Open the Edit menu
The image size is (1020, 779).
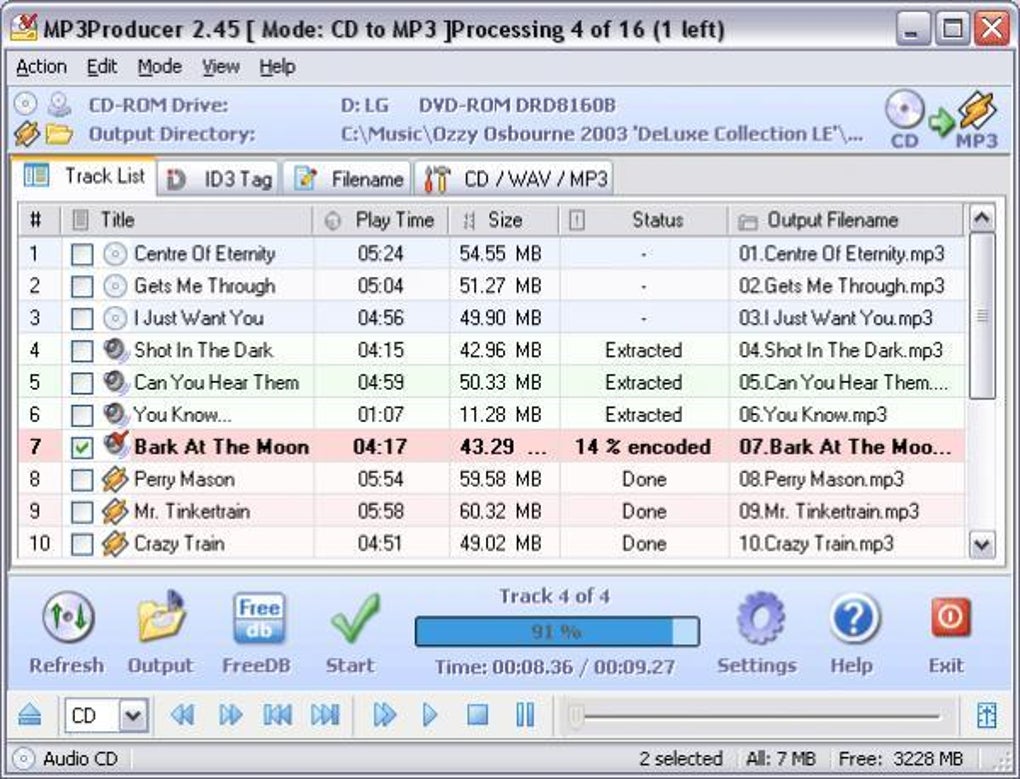click(102, 66)
